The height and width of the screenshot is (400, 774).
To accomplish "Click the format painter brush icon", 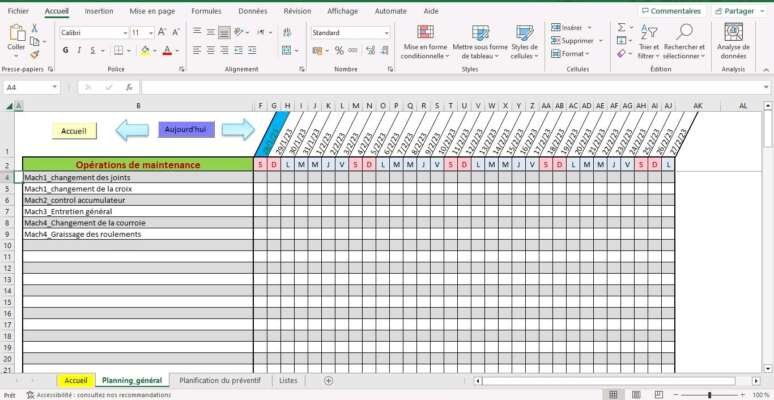I will (x=36, y=54).
